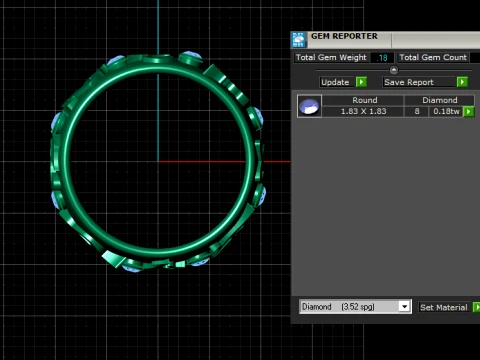Click the 1.83 X 1.83 size cell

pos(363,111)
